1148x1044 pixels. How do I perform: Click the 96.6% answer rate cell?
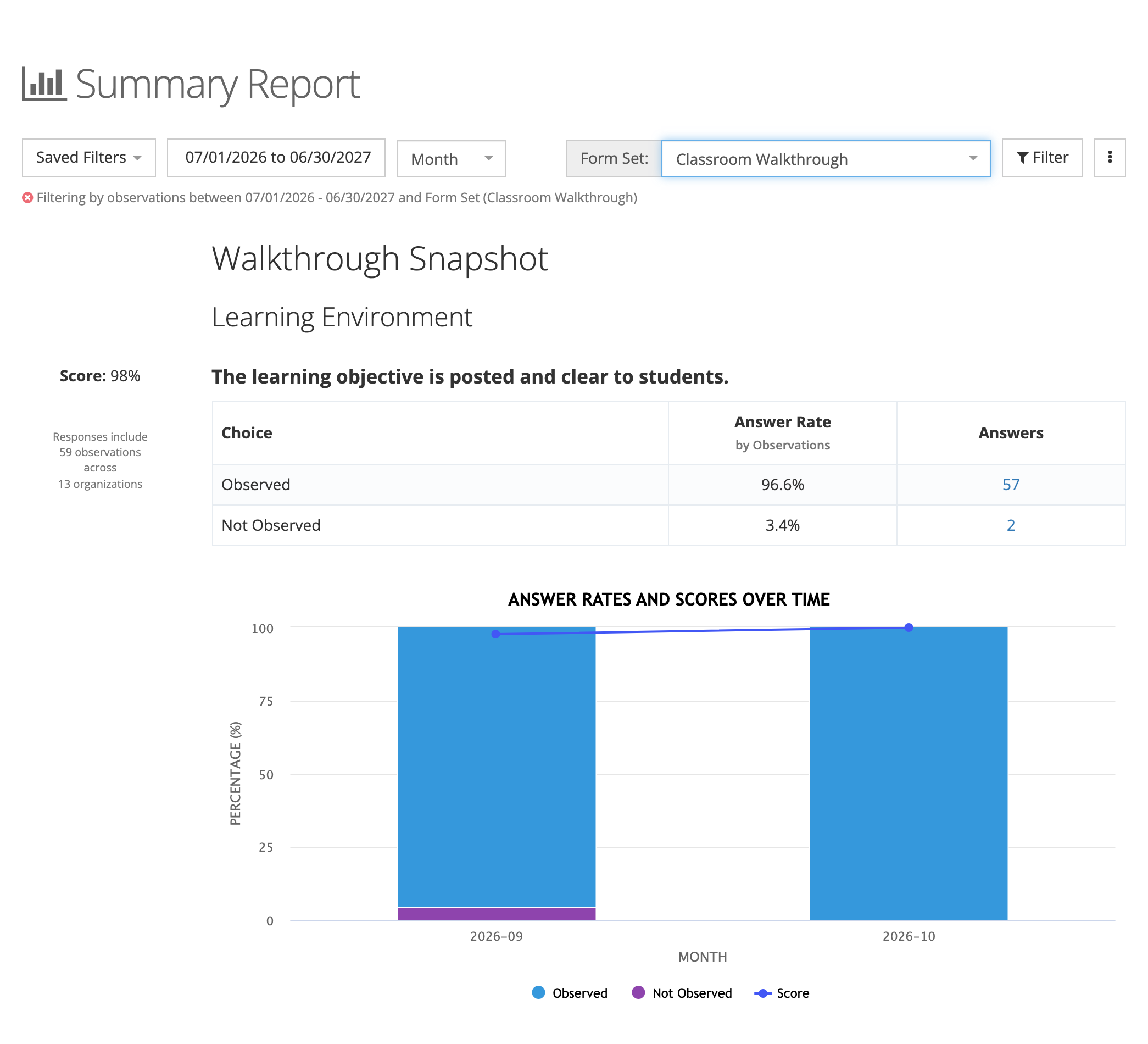point(782,485)
